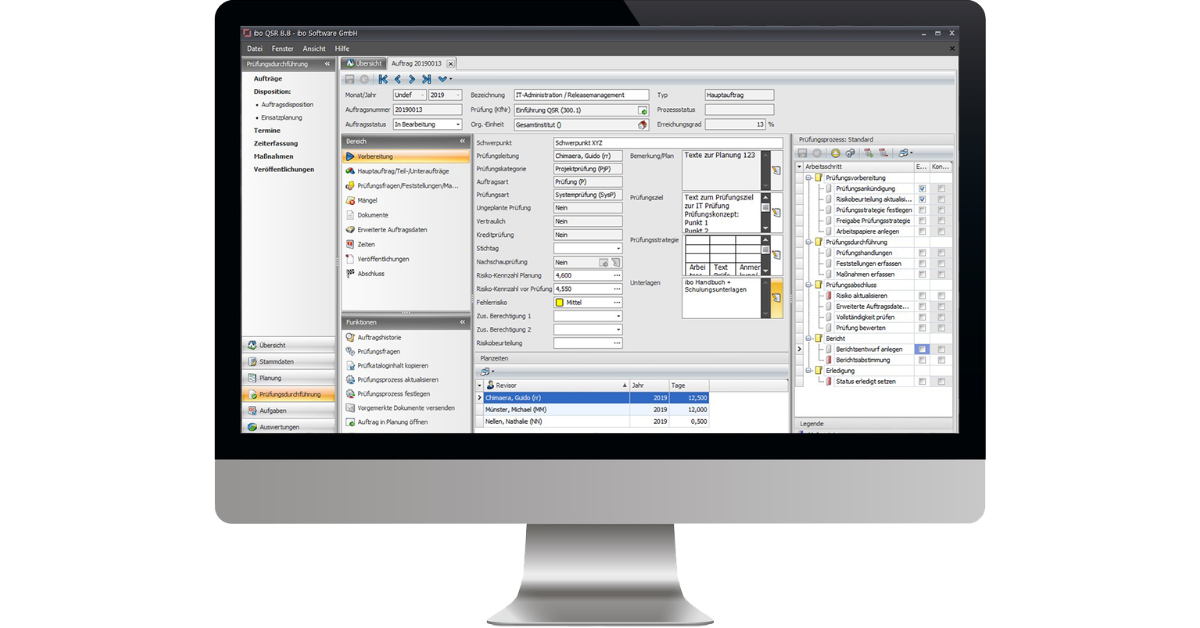This screenshot has width=1200, height=628.
Task: Click the save icon in the Auftrag toolbar
Action: [x=350, y=79]
